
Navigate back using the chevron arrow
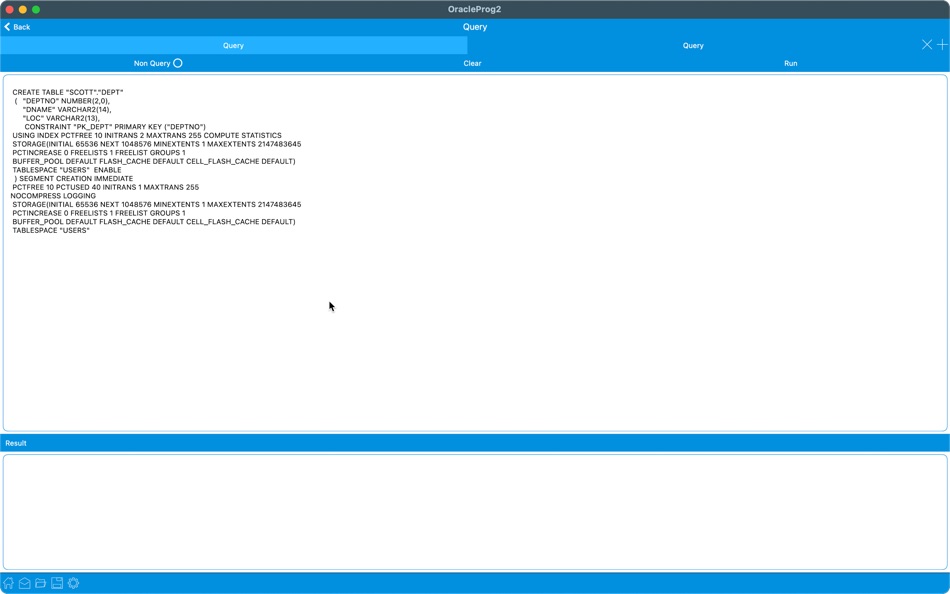[8, 26]
